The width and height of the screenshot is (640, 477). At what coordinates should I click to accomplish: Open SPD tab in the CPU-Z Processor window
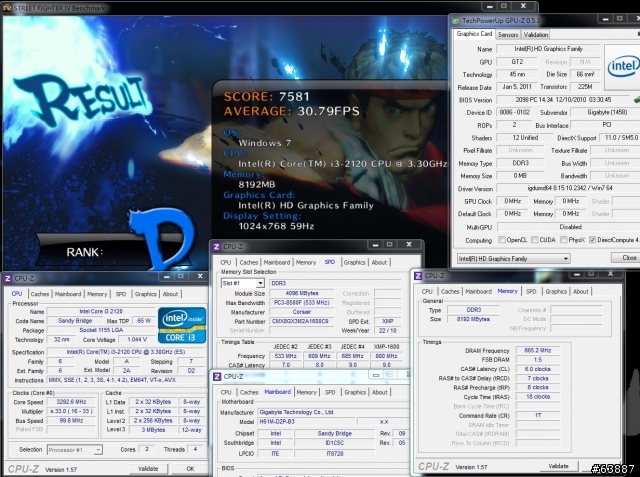tap(121, 294)
